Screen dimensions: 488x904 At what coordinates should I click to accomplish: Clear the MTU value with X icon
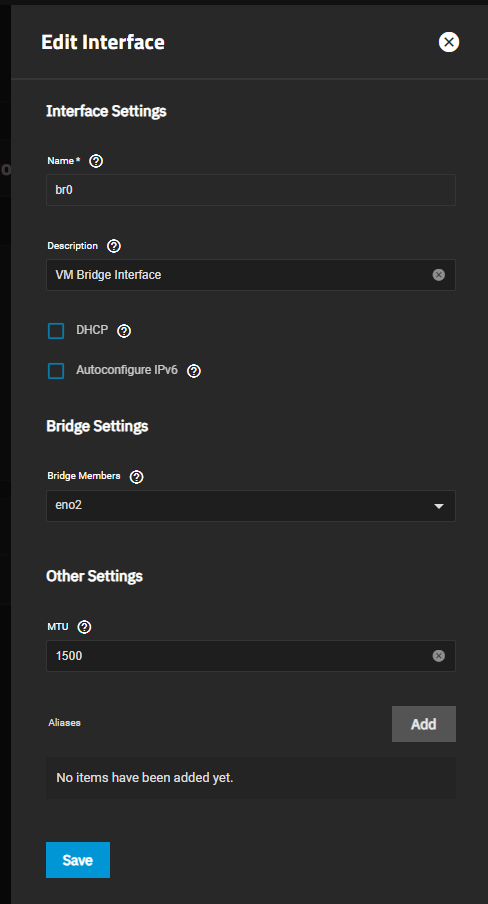[438, 656]
